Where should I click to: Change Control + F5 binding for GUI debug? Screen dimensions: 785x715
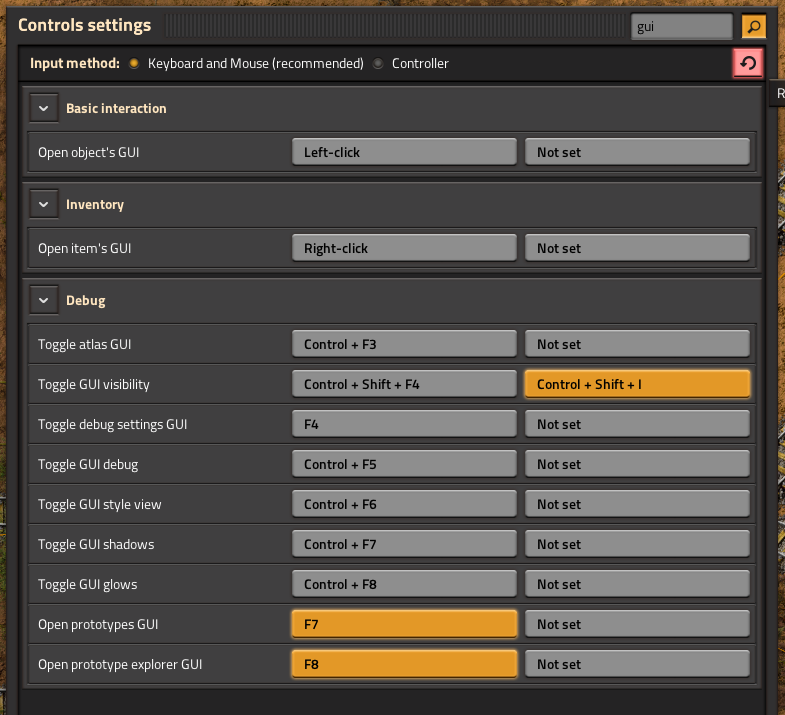pyautogui.click(x=404, y=464)
